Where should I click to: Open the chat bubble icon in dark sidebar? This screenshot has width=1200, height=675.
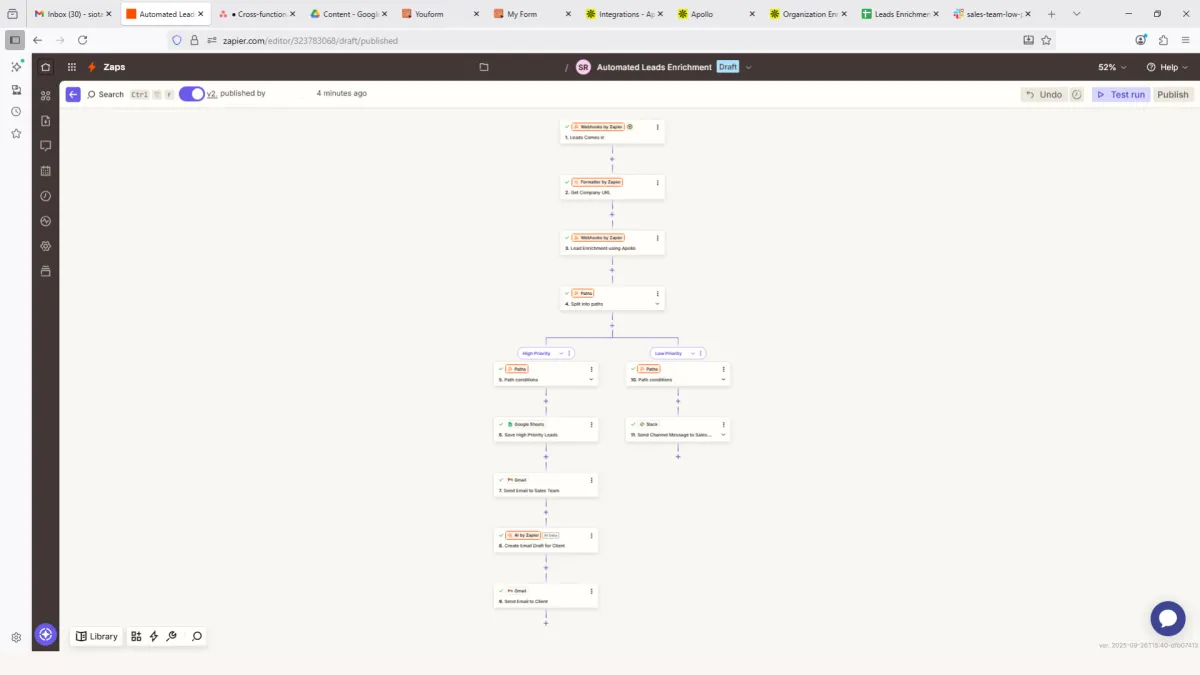click(x=45, y=145)
